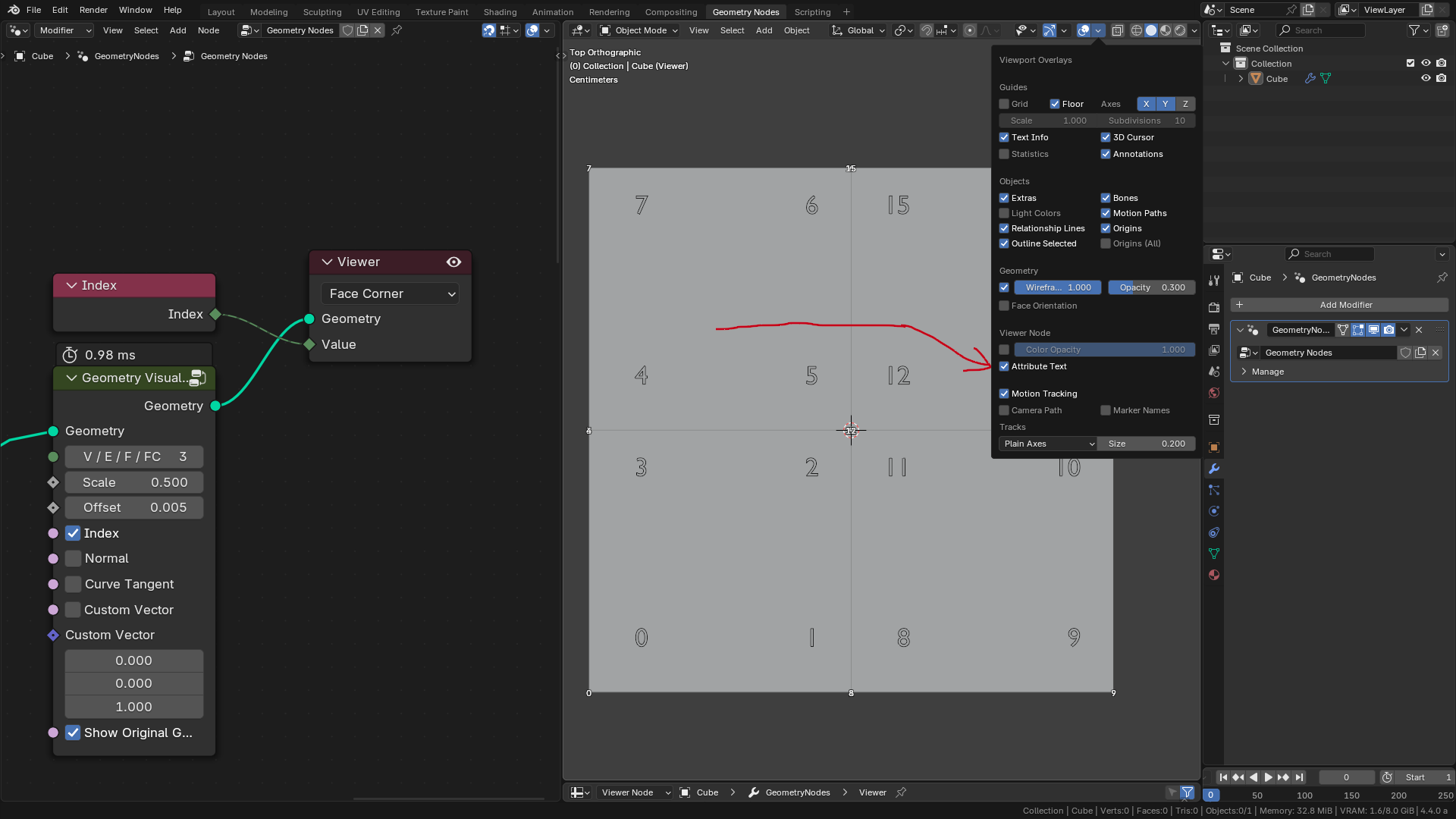Toggle Index checkbox in Geometry Visualizer node
The width and height of the screenshot is (1456, 819).
point(73,533)
